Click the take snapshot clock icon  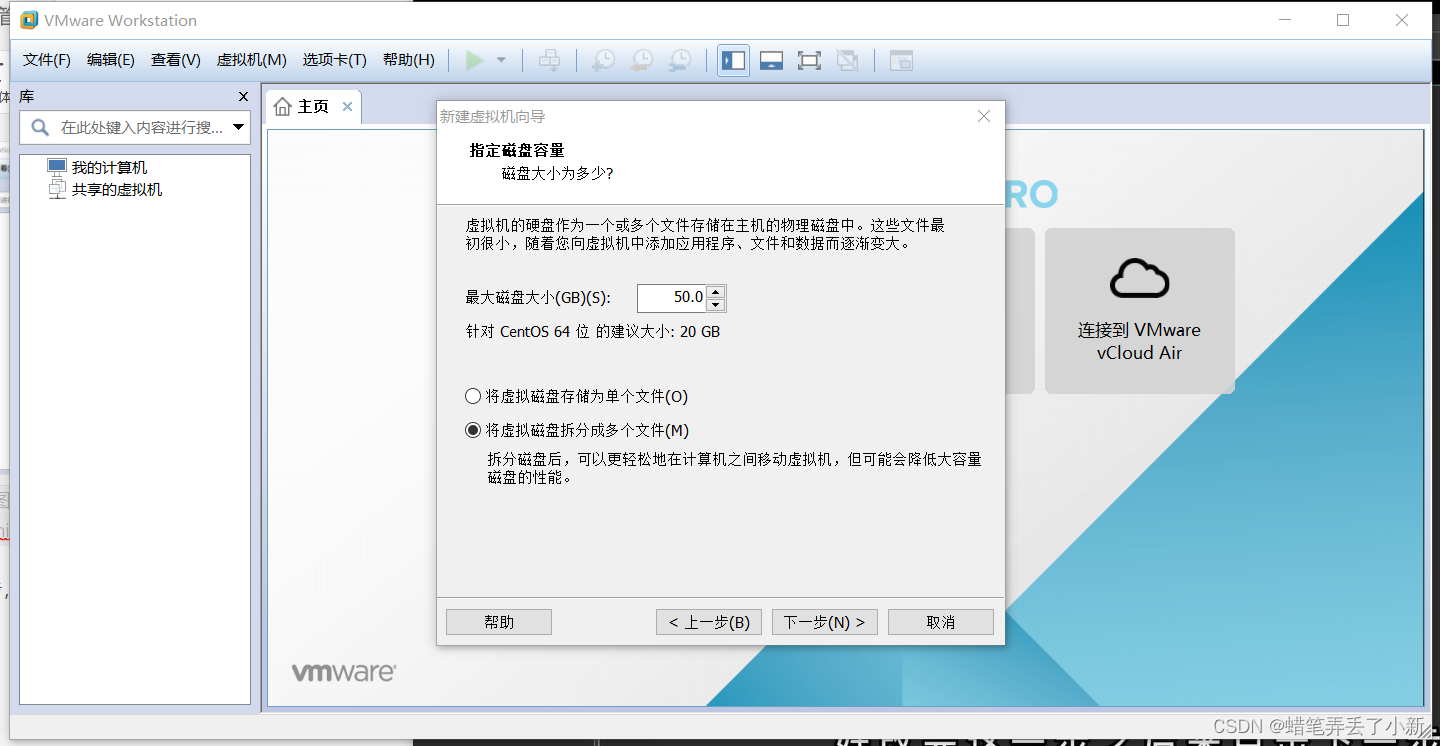603,61
